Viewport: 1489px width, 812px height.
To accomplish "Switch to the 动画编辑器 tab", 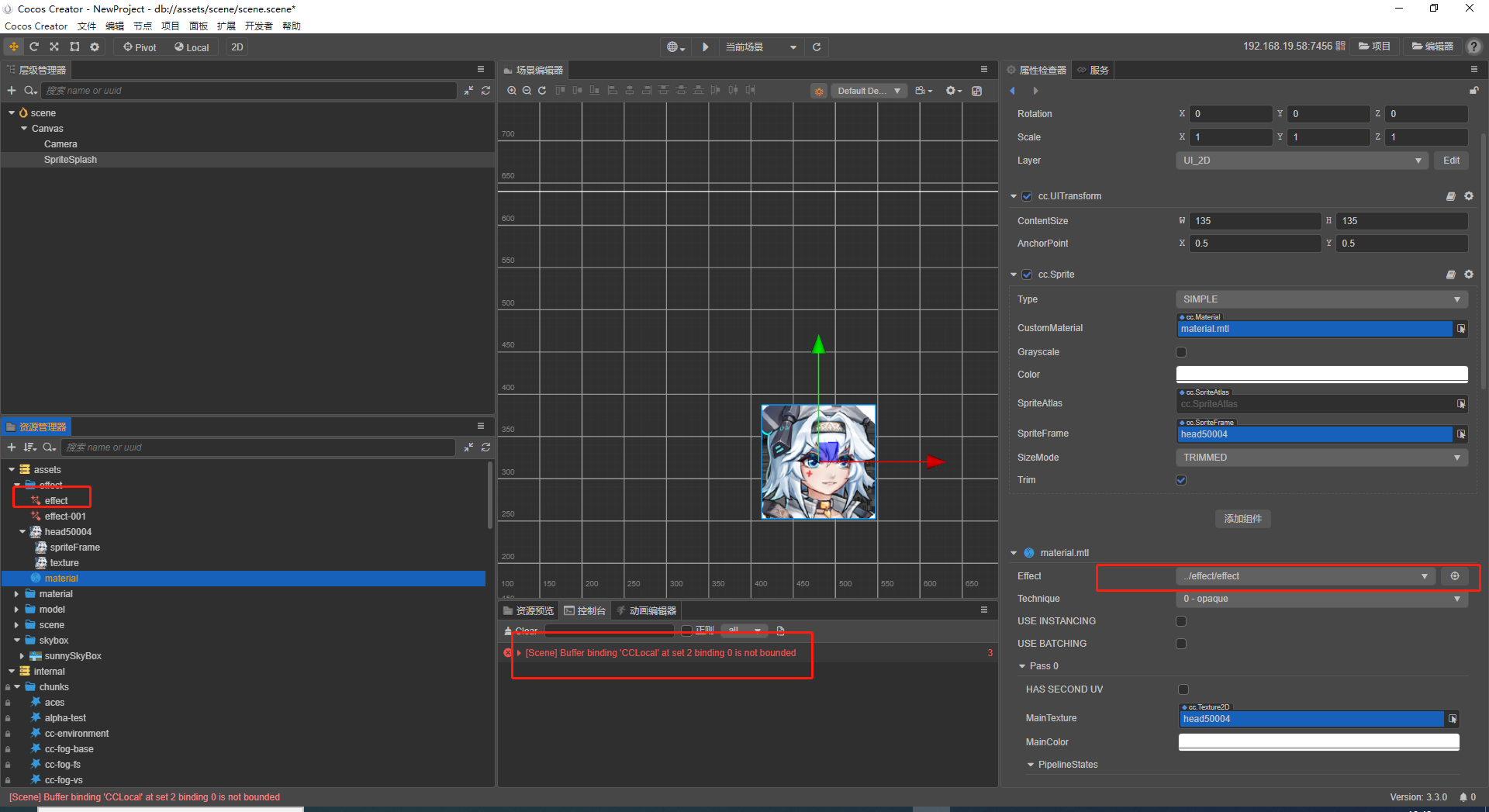I will pos(646,611).
